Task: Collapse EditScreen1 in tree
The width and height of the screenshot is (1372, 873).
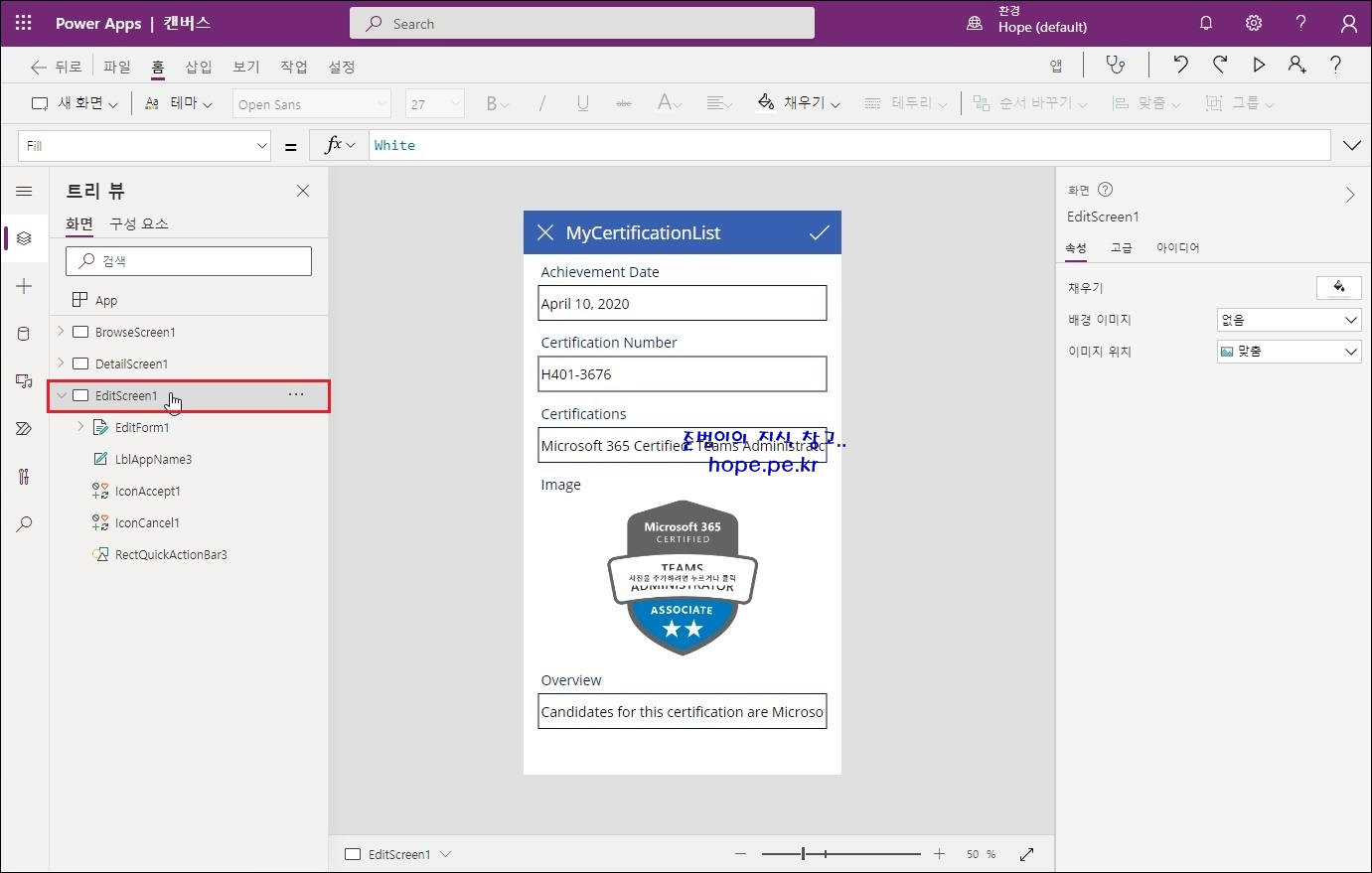Action: pyautogui.click(x=61, y=395)
